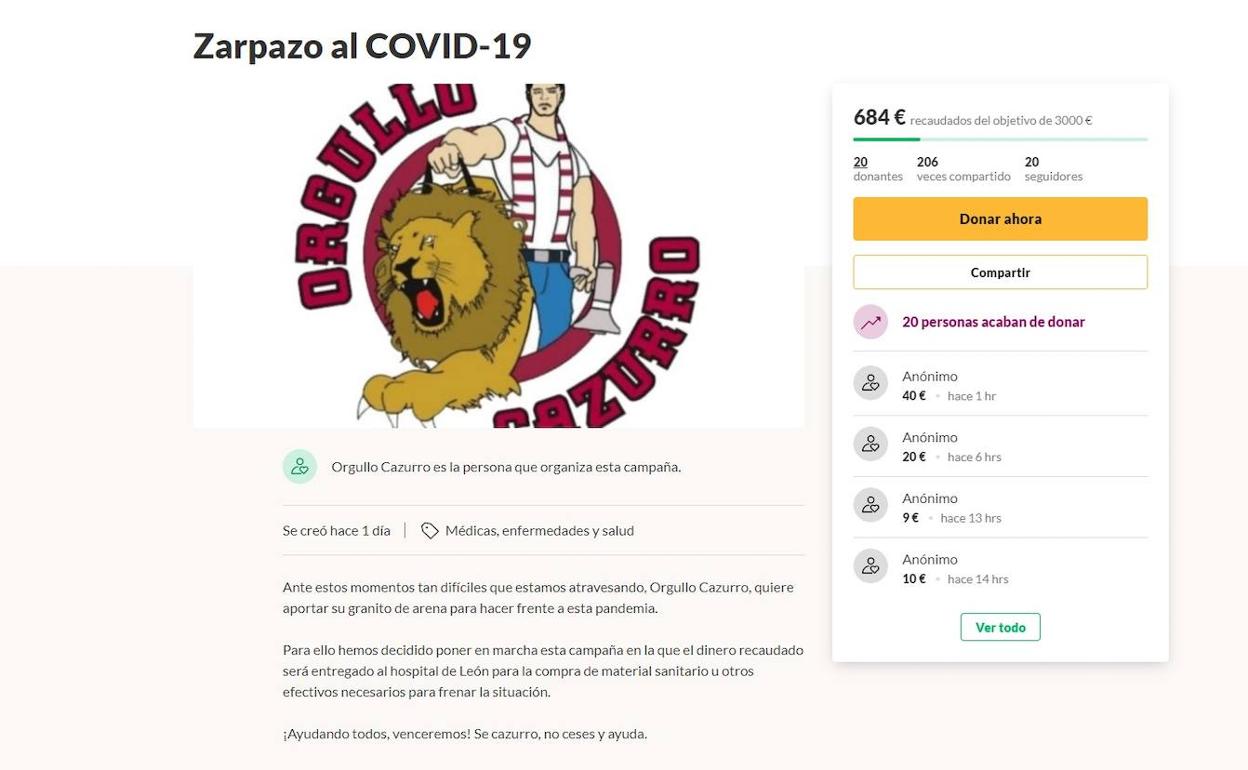
Task: Open the Médicas, enfermedades y salud category link
Action: pos(539,531)
